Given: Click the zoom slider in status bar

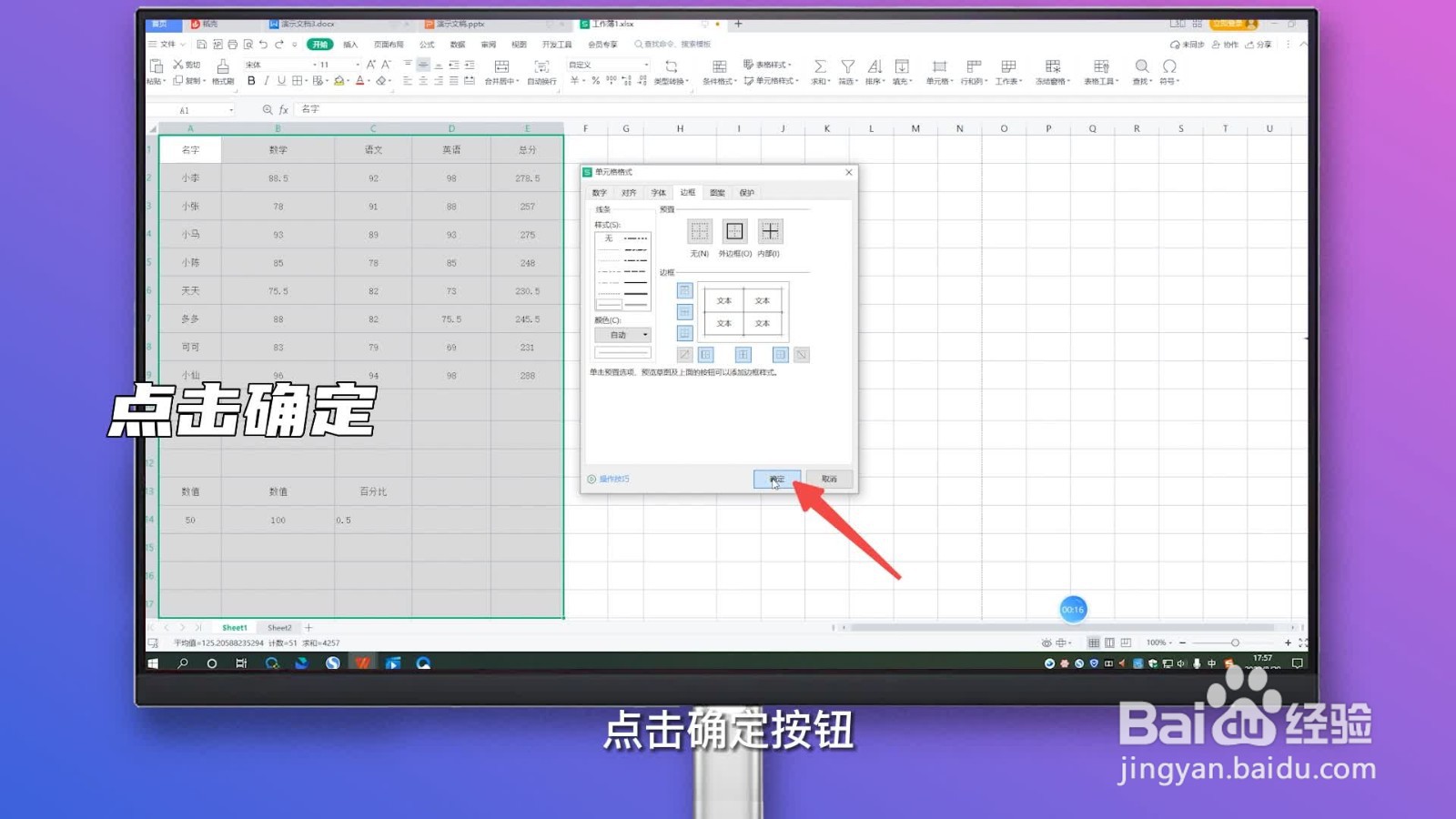Looking at the screenshot, I should [x=1235, y=642].
